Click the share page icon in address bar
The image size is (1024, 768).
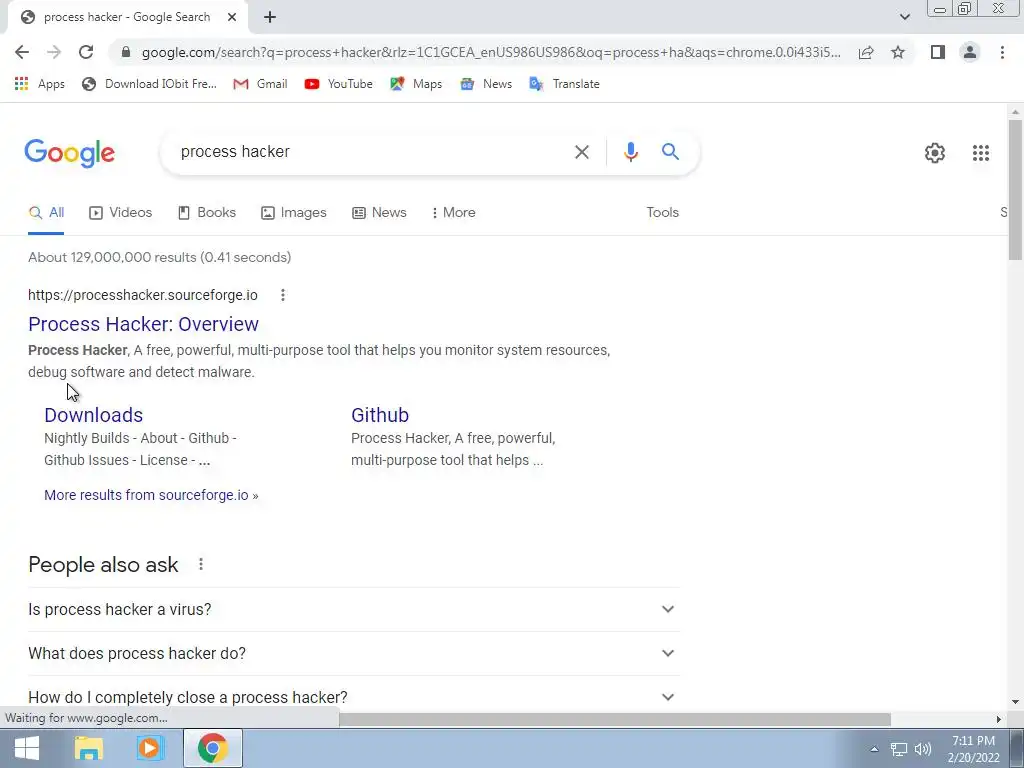866,52
